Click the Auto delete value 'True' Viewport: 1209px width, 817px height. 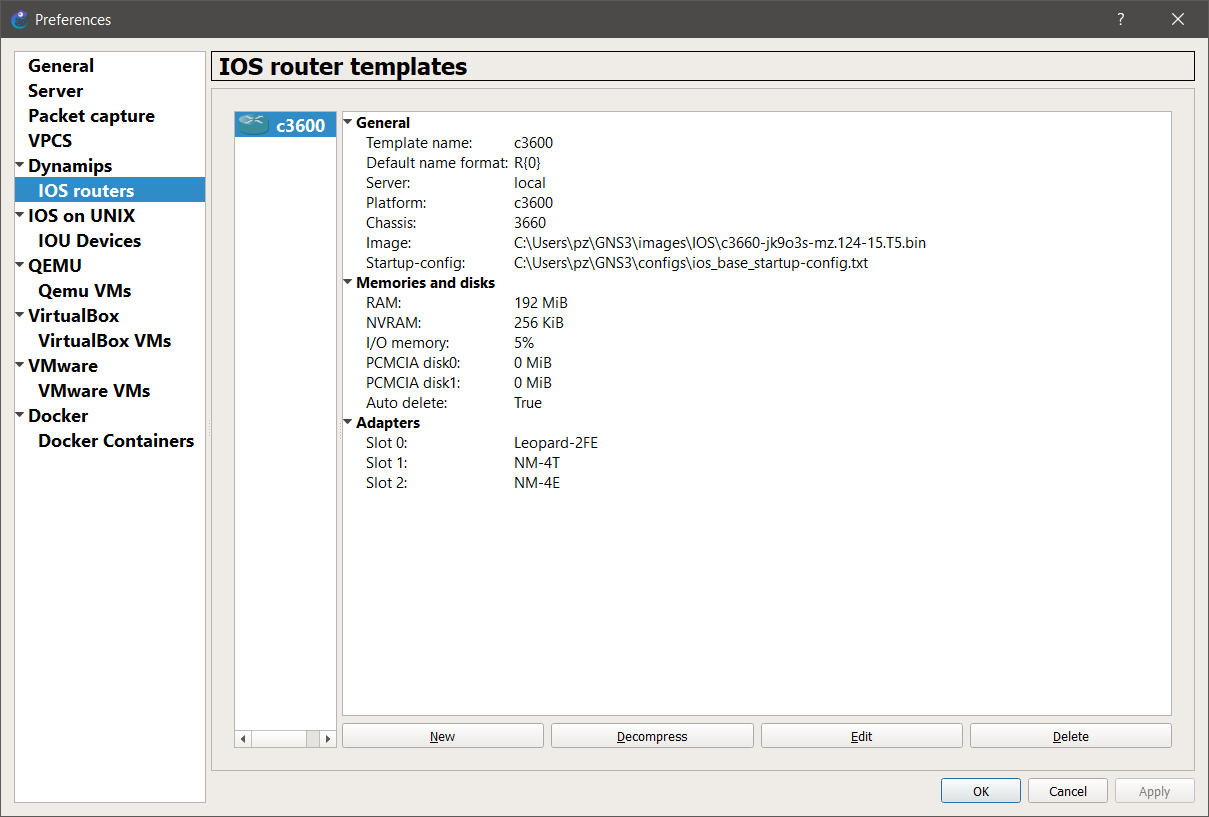(528, 403)
